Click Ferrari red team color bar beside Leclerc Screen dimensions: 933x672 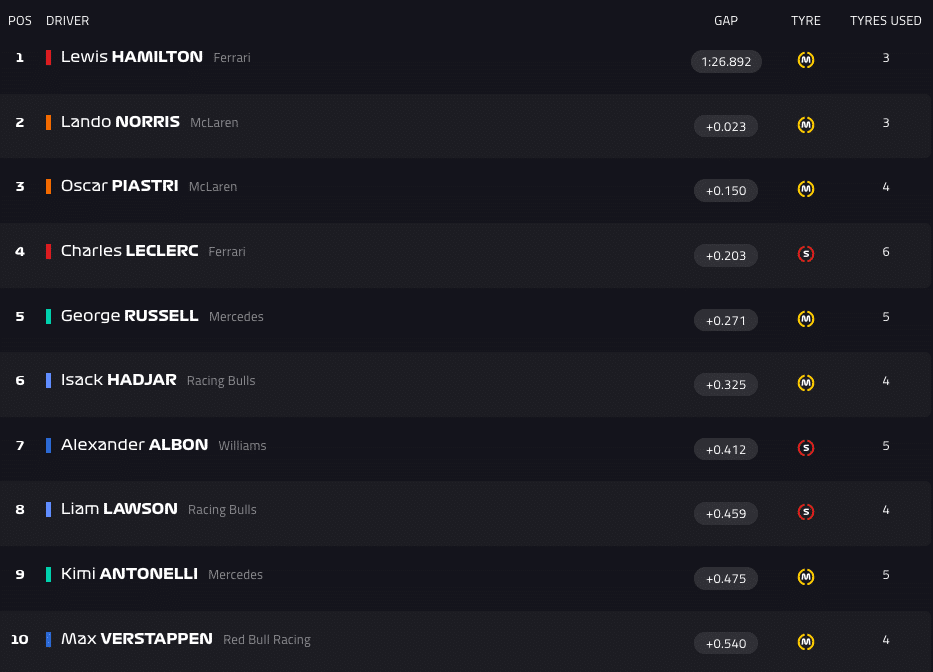[x=48, y=251]
